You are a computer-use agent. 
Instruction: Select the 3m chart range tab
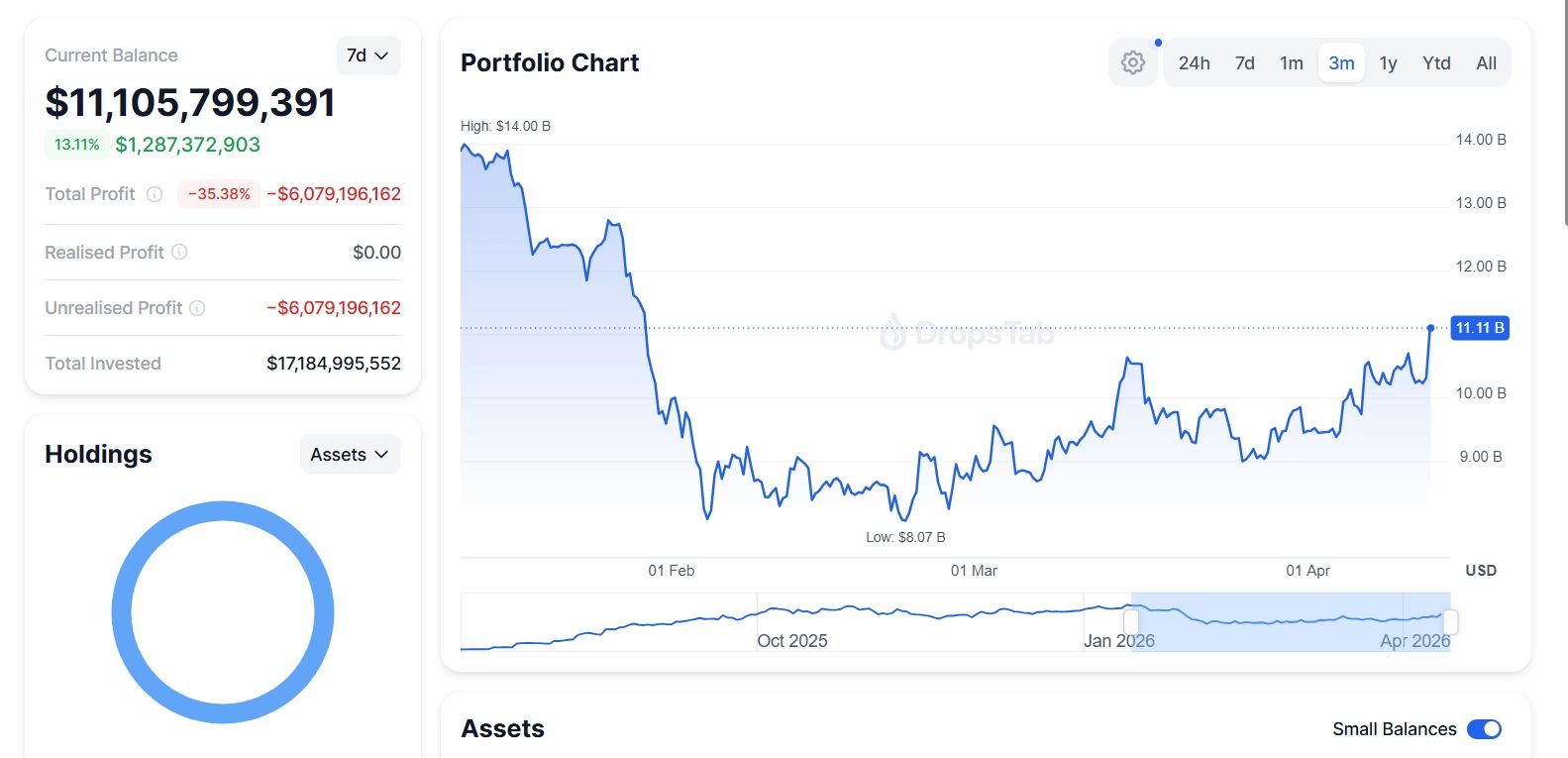pos(1341,63)
